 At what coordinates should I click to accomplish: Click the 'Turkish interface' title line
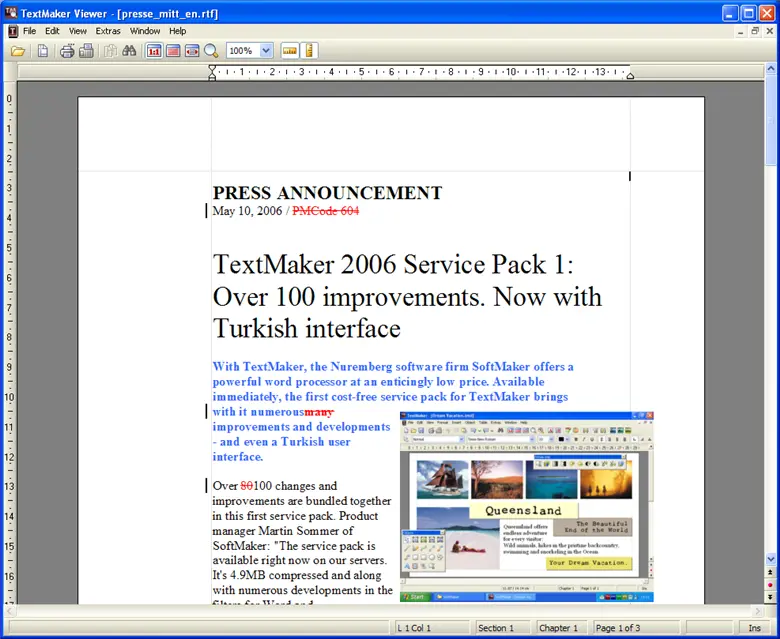click(x=306, y=329)
